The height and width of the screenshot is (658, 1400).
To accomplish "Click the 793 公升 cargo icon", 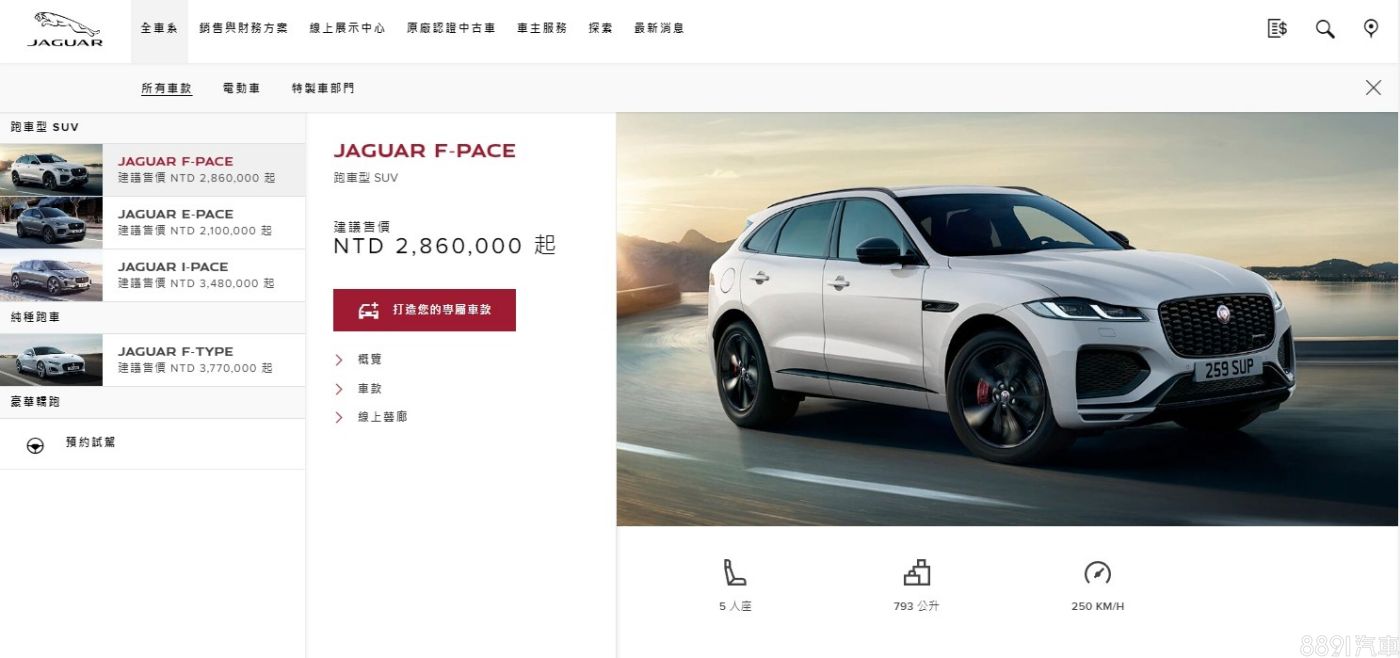I will click(916, 573).
